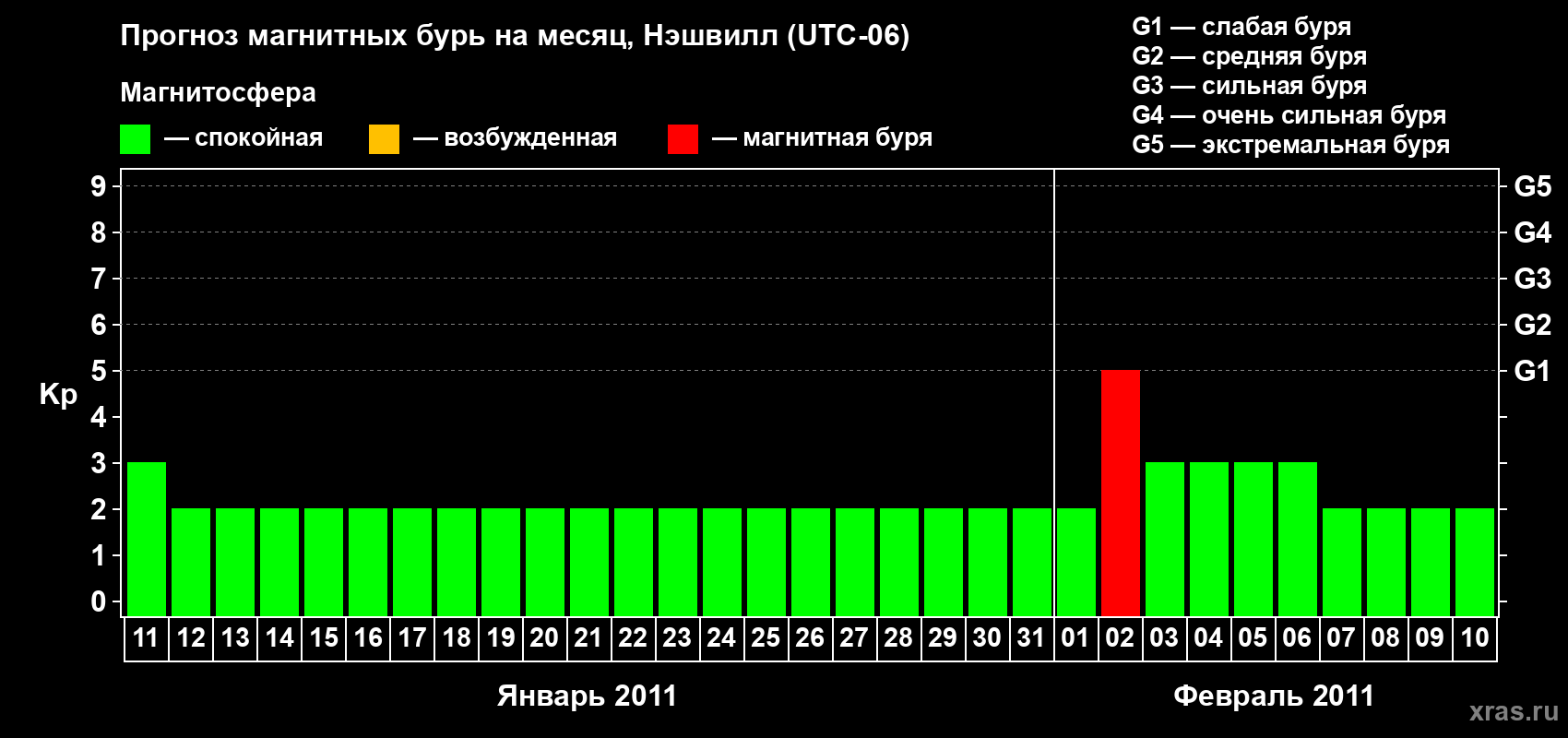Screen dimensions: 1568x738
Task: Click the right axis label 'G2'
Action: tap(1533, 325)
